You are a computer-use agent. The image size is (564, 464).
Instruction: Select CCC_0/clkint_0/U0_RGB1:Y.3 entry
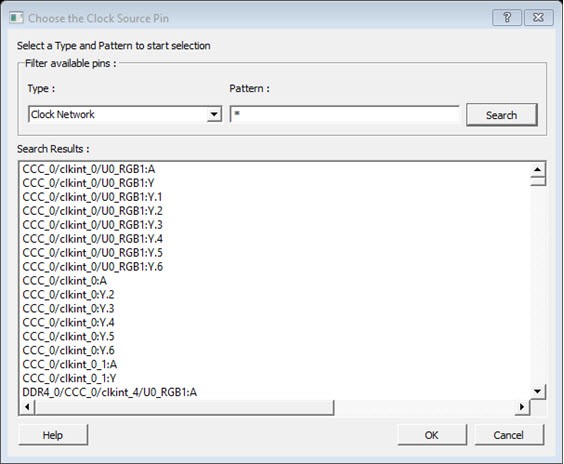92,225
